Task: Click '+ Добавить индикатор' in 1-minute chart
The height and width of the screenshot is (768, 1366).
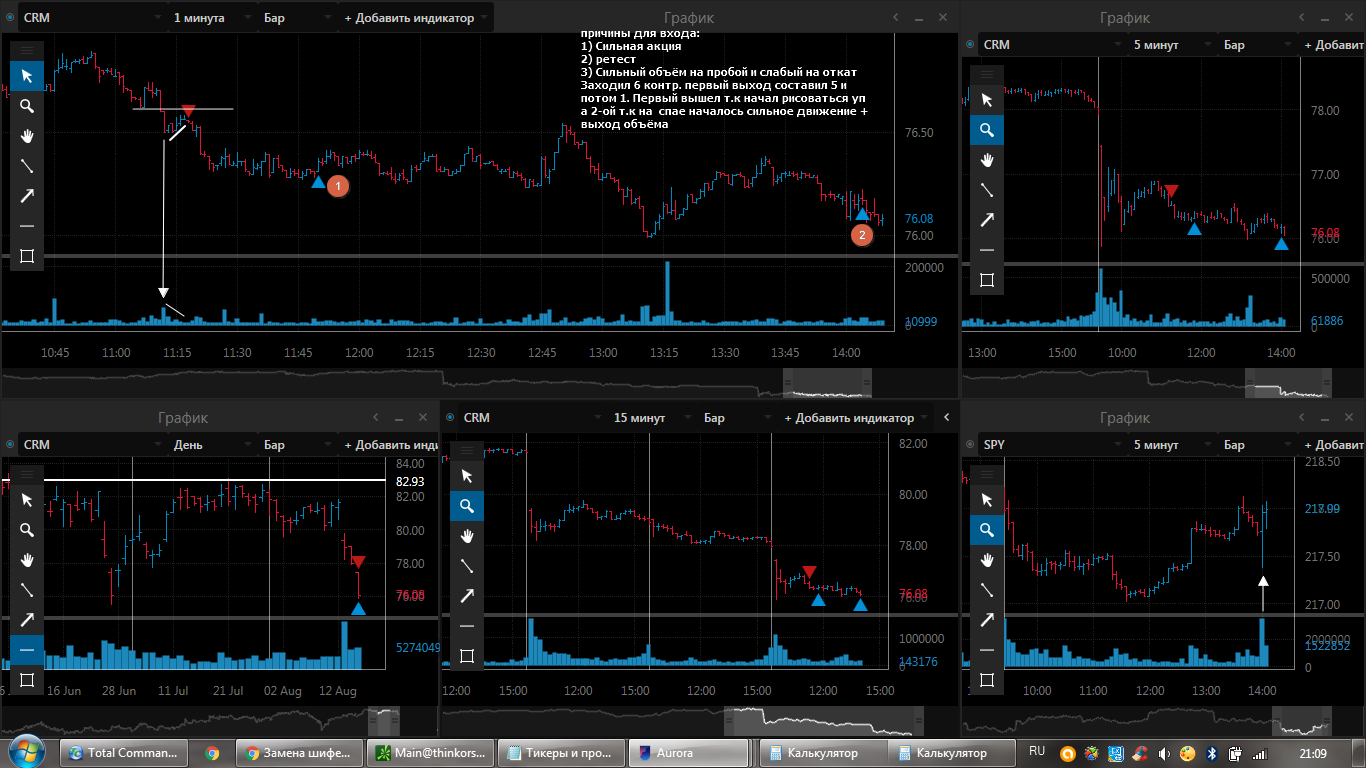Action: (x=416, y=18)
